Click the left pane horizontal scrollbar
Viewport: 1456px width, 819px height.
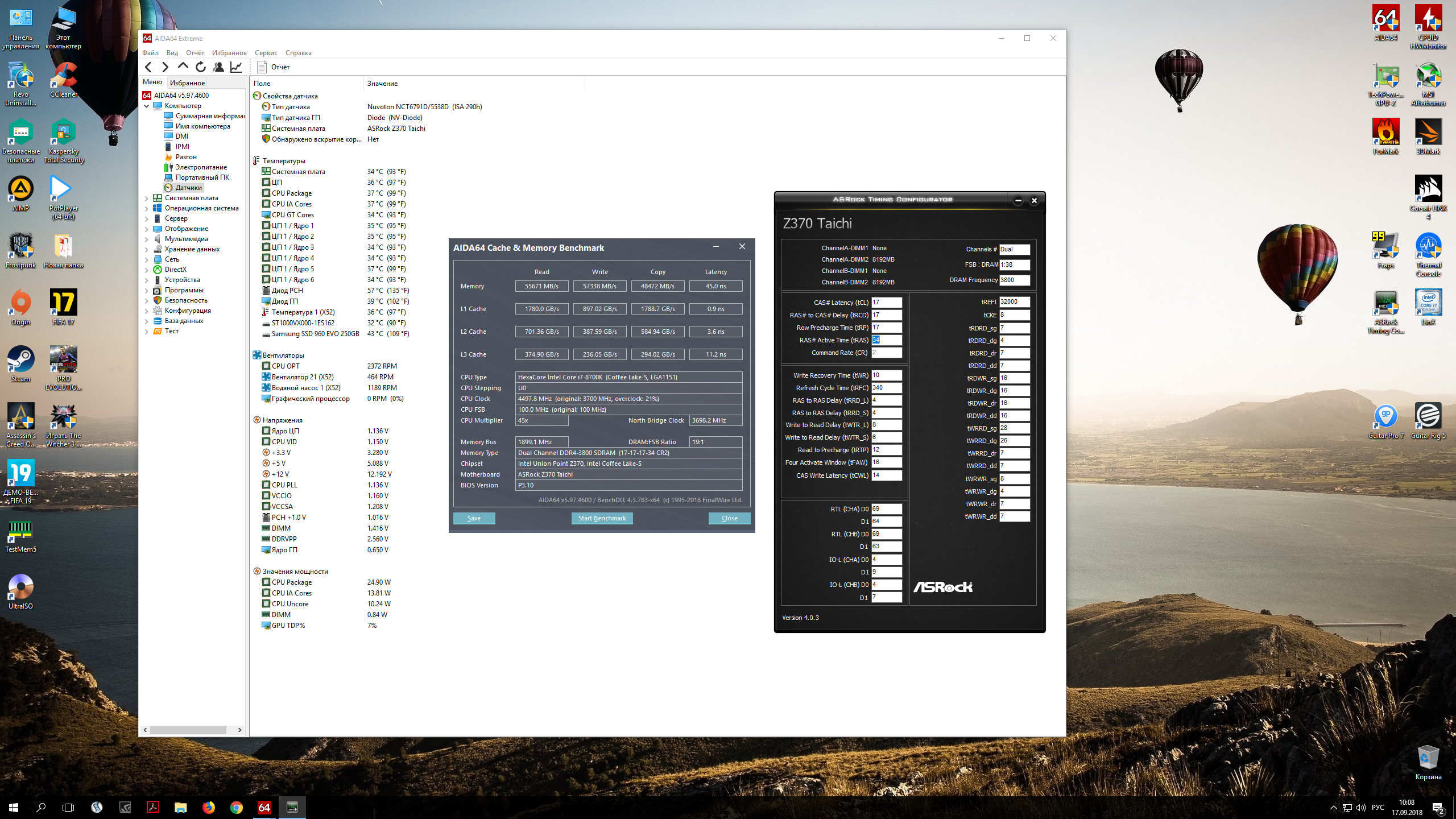click(x=188, y=730)
